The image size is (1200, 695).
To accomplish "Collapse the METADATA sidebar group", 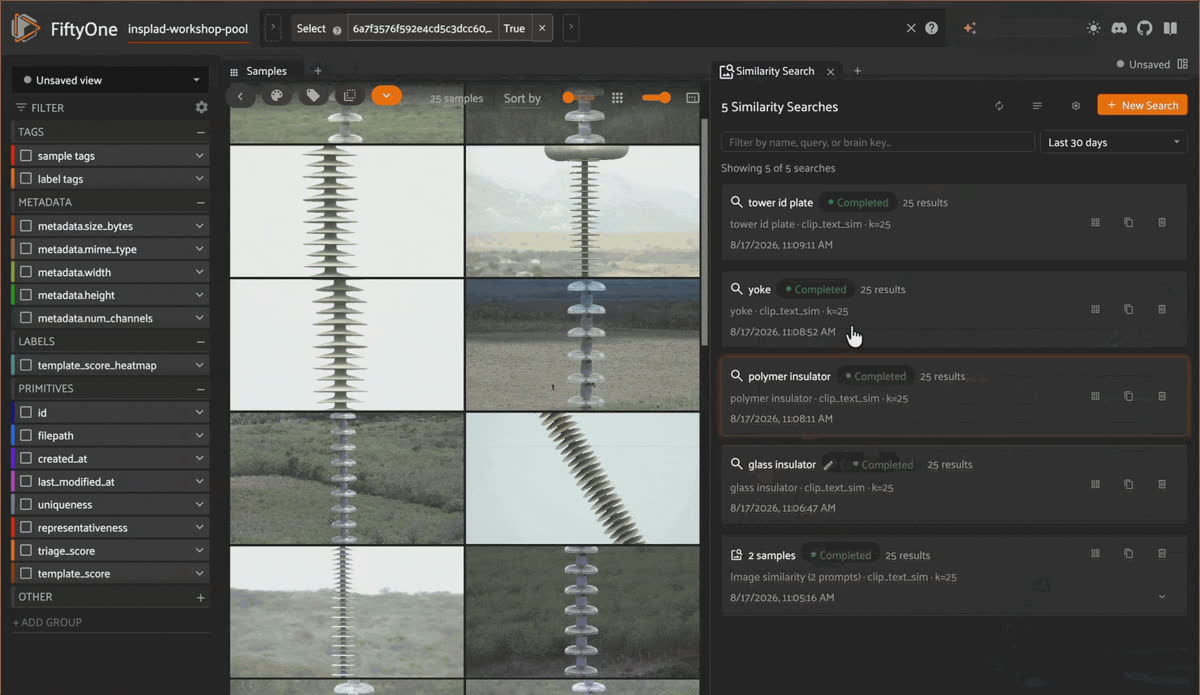I will 201,202.
